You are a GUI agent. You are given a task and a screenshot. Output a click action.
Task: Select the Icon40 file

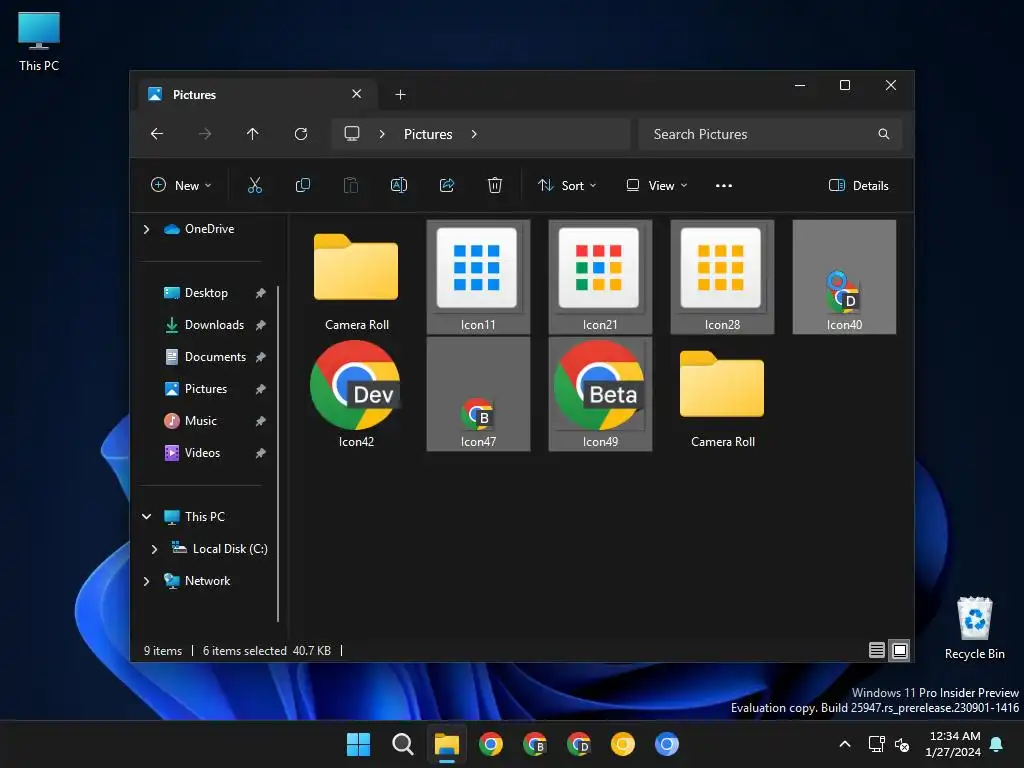(844, 277)
